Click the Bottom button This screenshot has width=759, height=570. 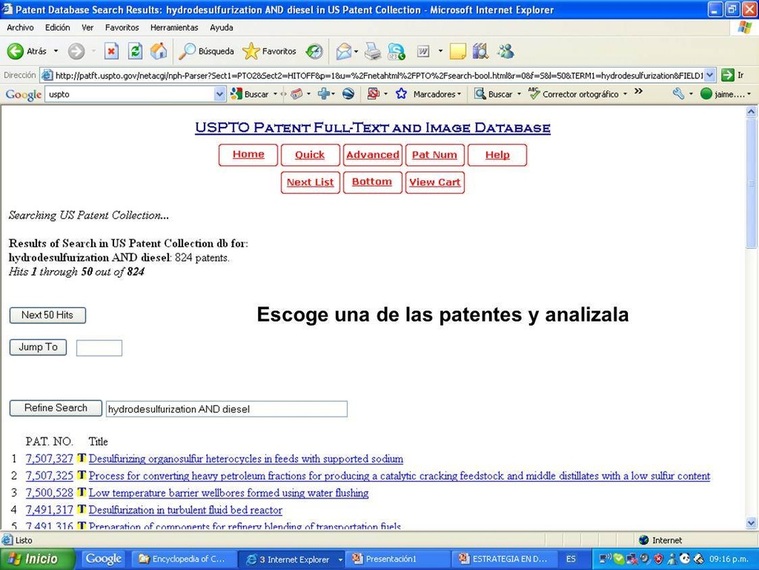click(x=372, y=182)
